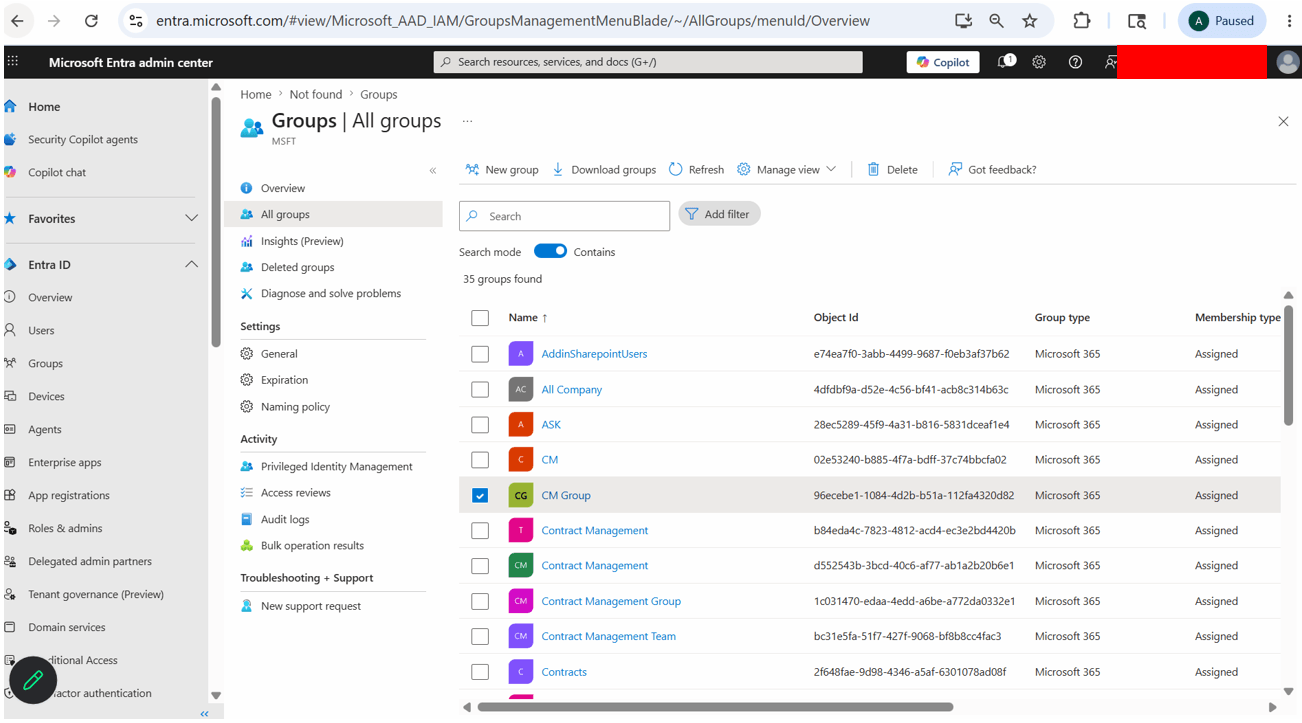Open the Contracts group link
Viewport: 1302px width, 723px height.
(x=564, y=672)
